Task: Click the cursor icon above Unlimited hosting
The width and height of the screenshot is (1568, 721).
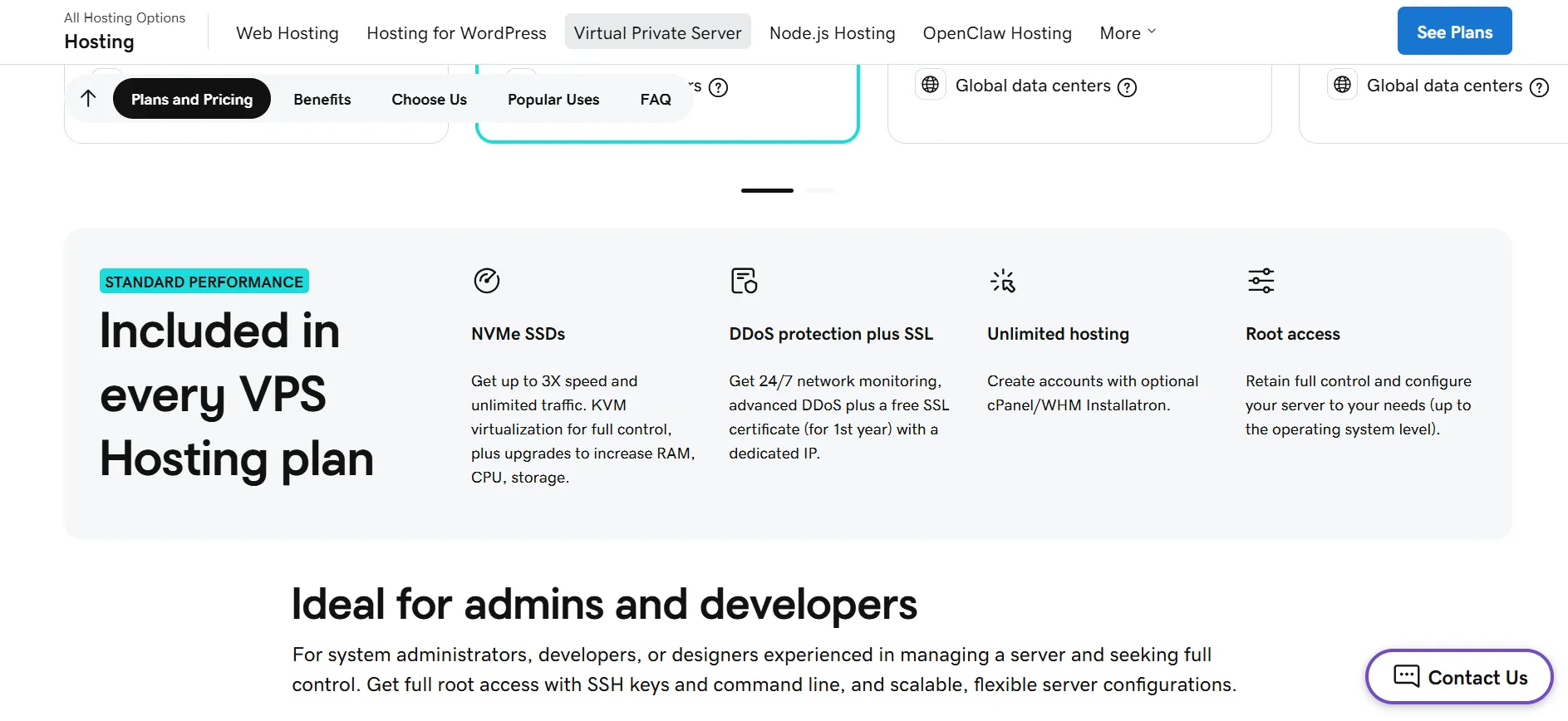Action: click(1002, 281)
